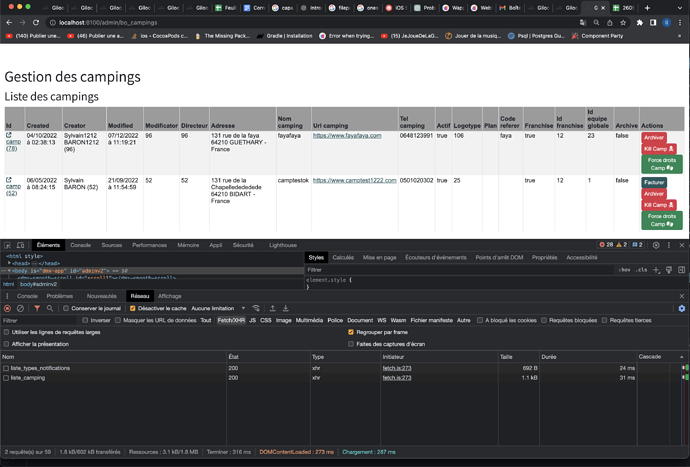The image size is (690, 467).
Task: Click the Styles pane Filtrer field
Action: click(x=460, y=270)
